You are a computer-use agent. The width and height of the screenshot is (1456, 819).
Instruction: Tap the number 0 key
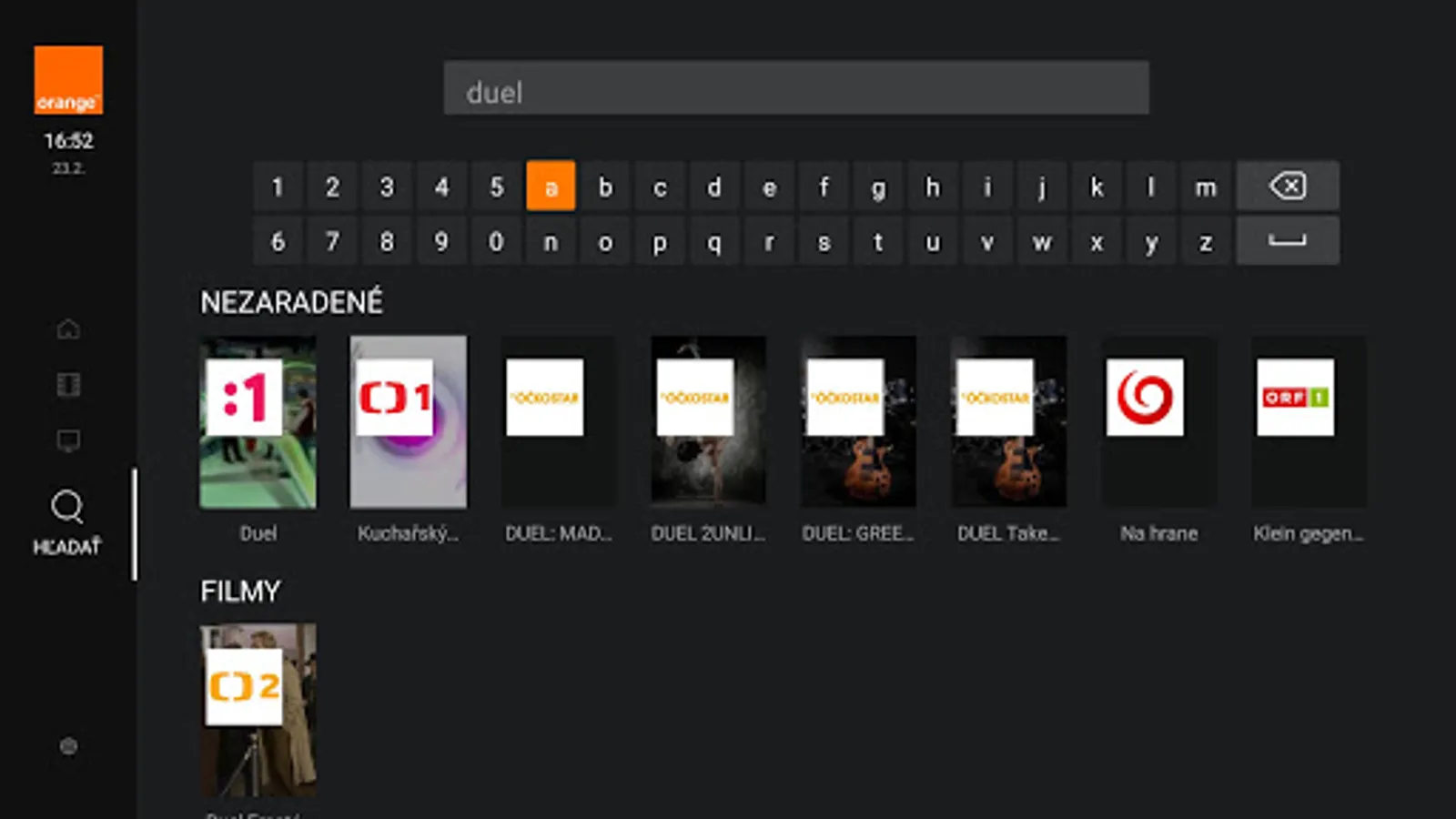click(x=496, y=241)
